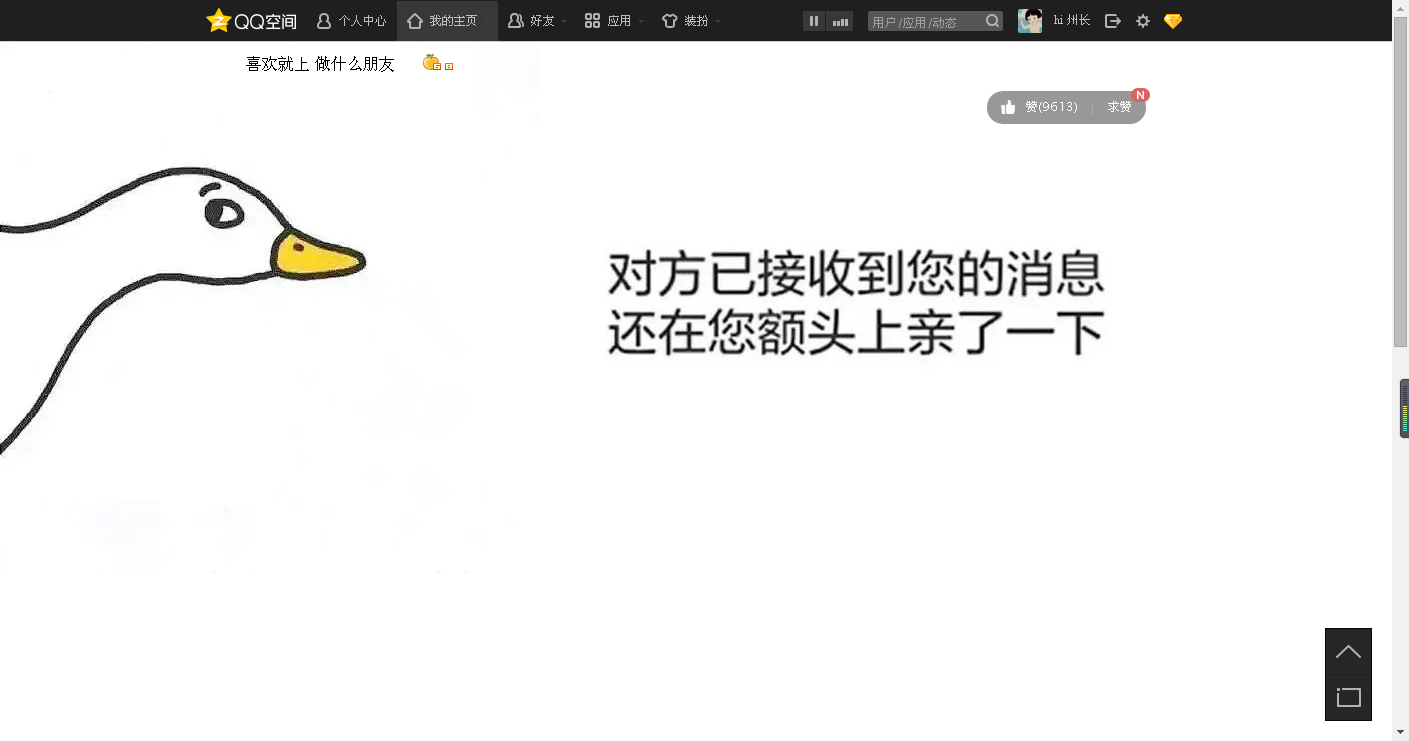
Task: Open the settings gear icon
Action: click(x=1143, y=21)
